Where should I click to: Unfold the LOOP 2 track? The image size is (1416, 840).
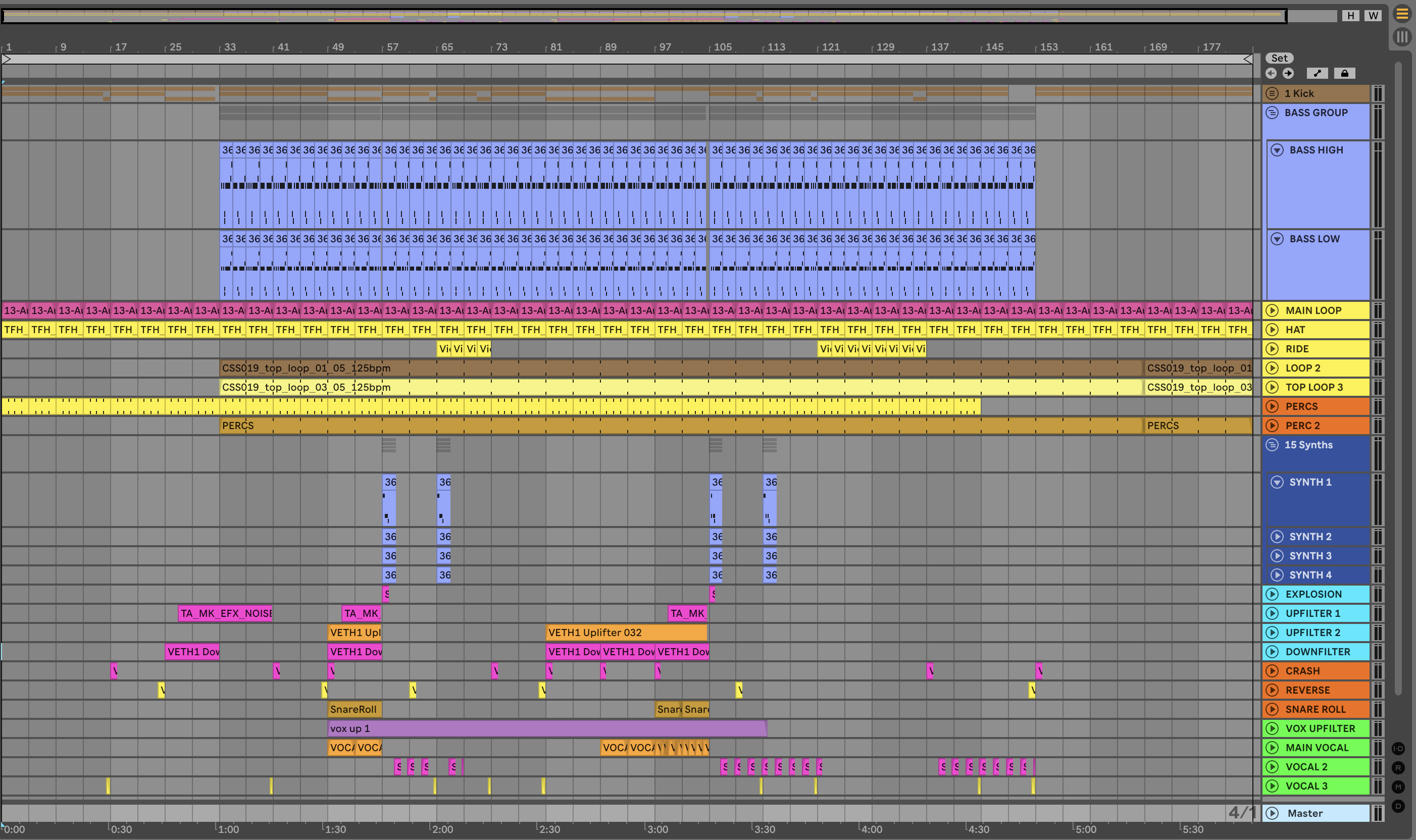pyautogui.click(x=1272, y=368)
